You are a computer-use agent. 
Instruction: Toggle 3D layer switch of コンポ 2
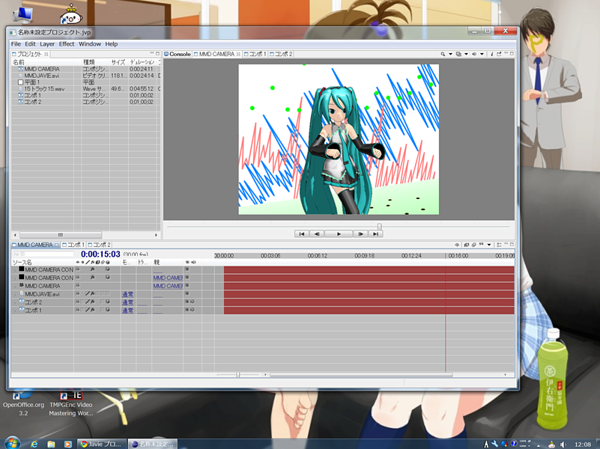[108, 302]
